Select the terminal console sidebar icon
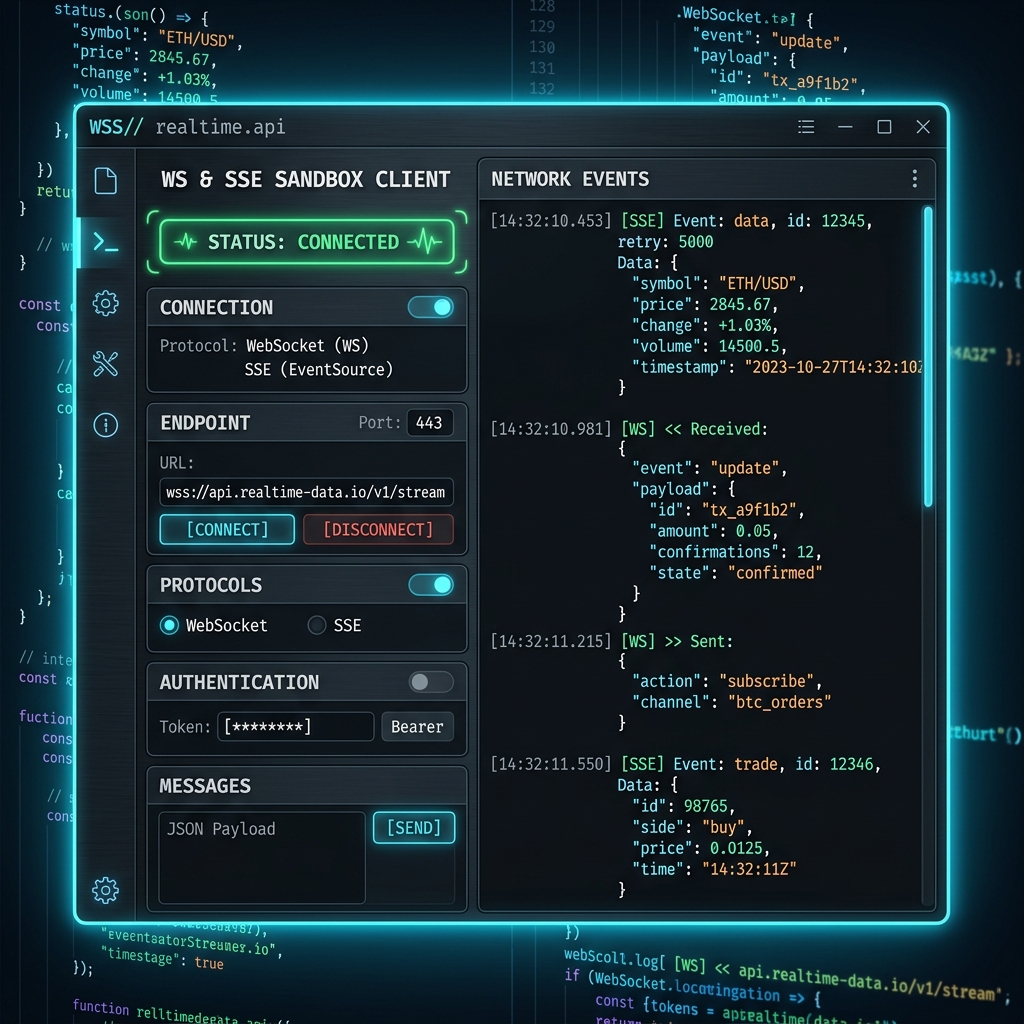The image size is (1024, 1024). (105, 242)
